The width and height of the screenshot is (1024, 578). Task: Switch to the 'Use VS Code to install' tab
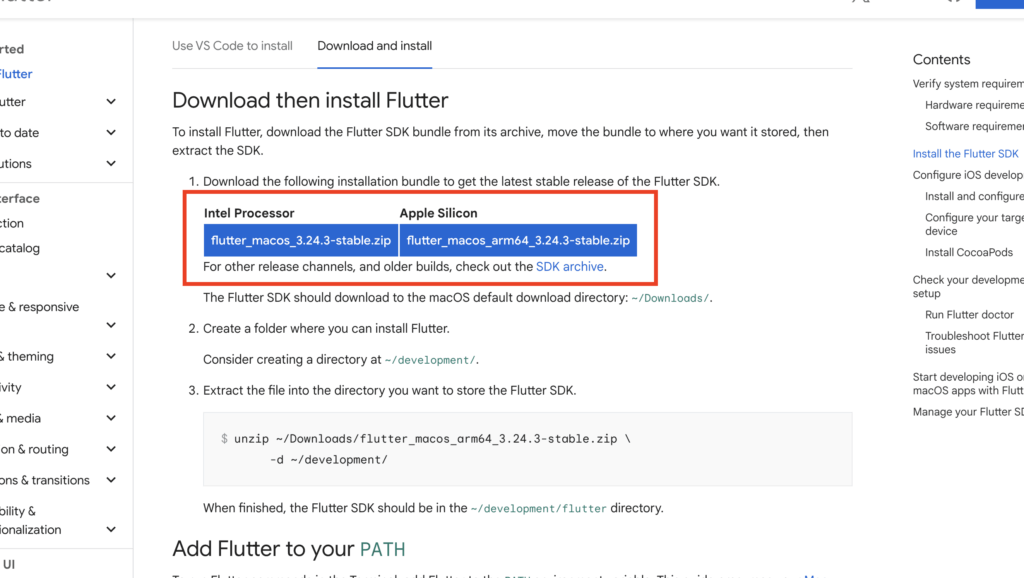(232, 46)
